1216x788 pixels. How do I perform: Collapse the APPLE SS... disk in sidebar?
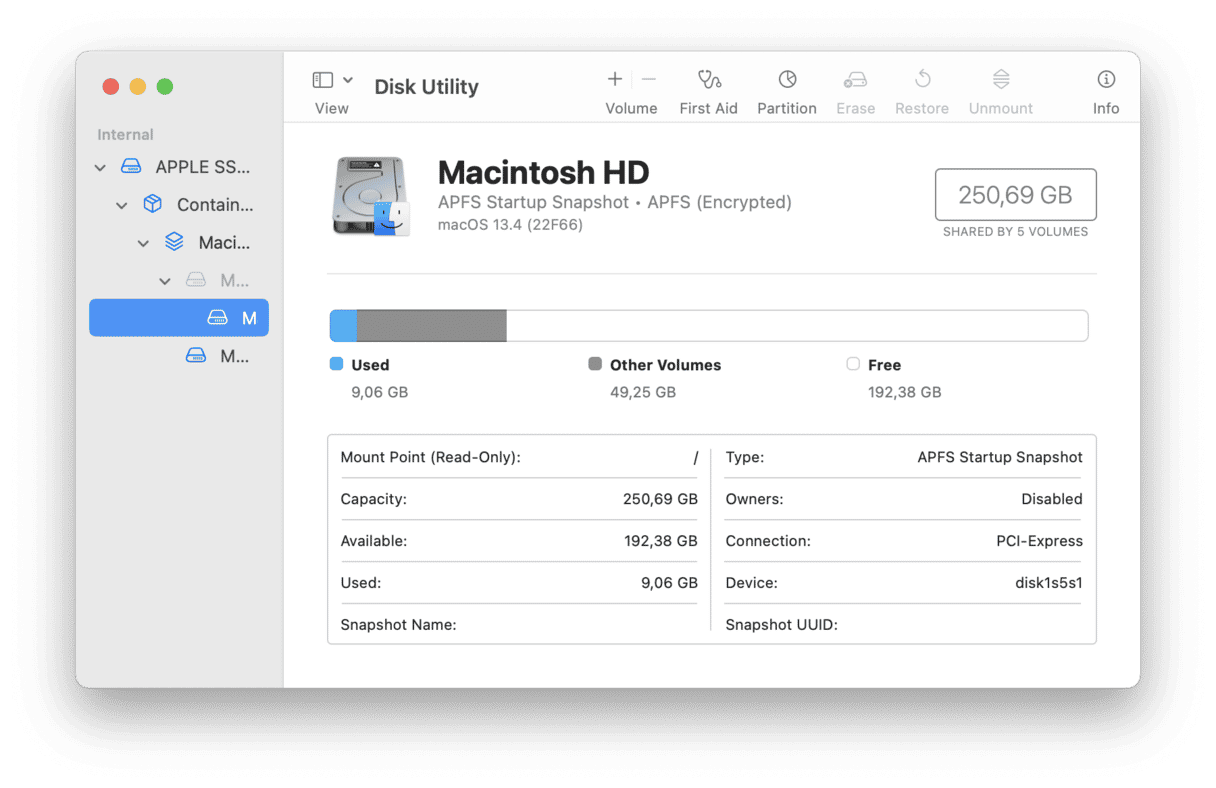point(100,166)
